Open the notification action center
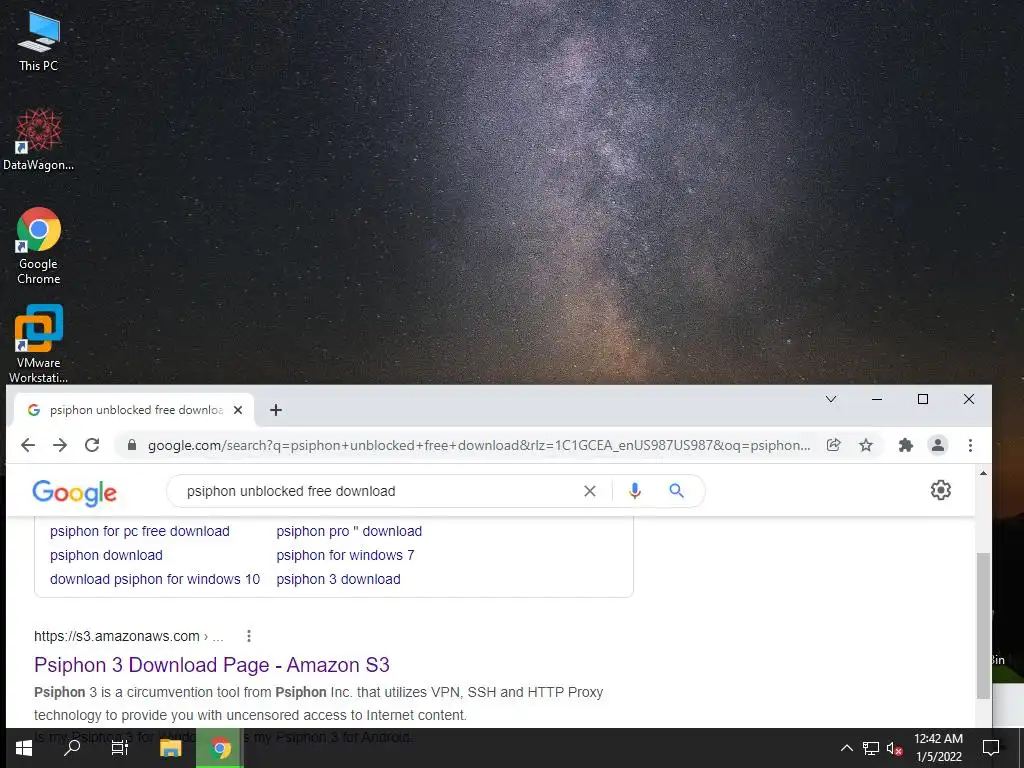The image size is (1024, 768). [x=991, y=748]
